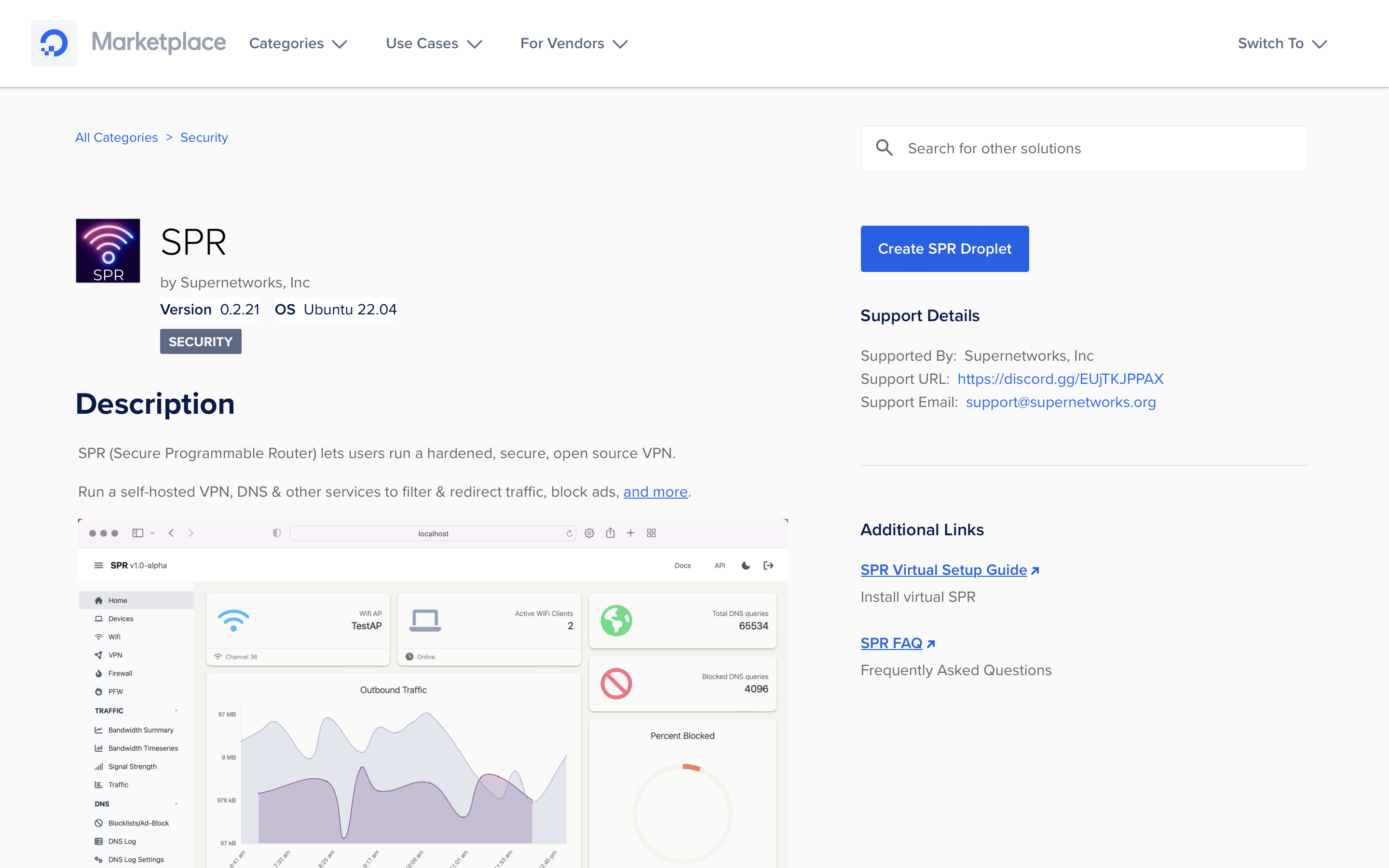Click the PFW icon in the sidebar
The image size is (1389, 868).
tap(99, 692)
